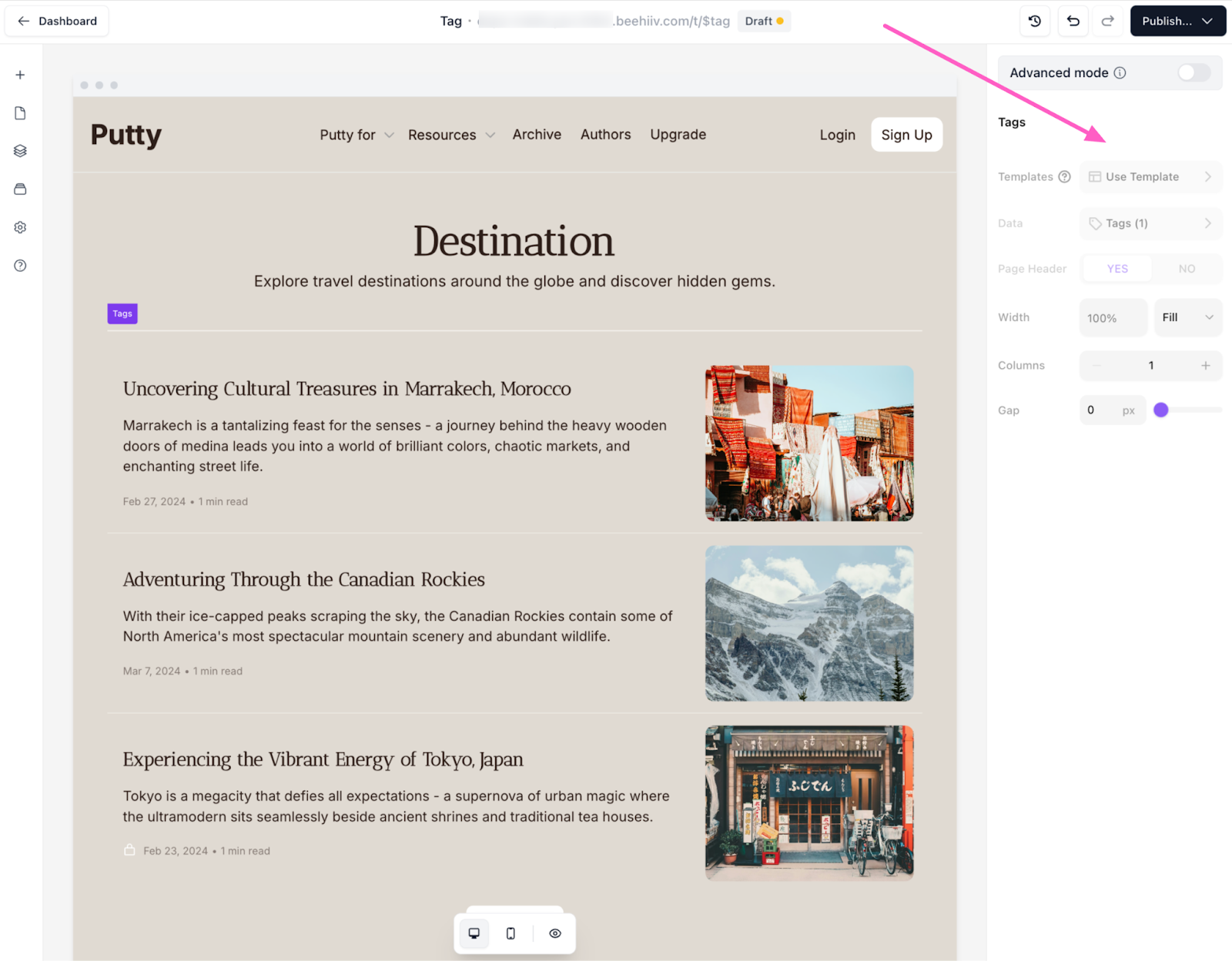Open the settings gear in left sidebar
Screen dimensions: 1232x961
pyautogui.click(x=20, y=227)
